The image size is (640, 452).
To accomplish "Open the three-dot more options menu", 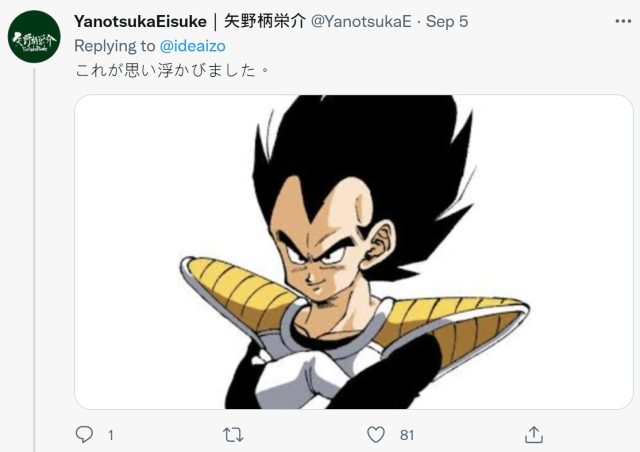I will tap(623, 21).
